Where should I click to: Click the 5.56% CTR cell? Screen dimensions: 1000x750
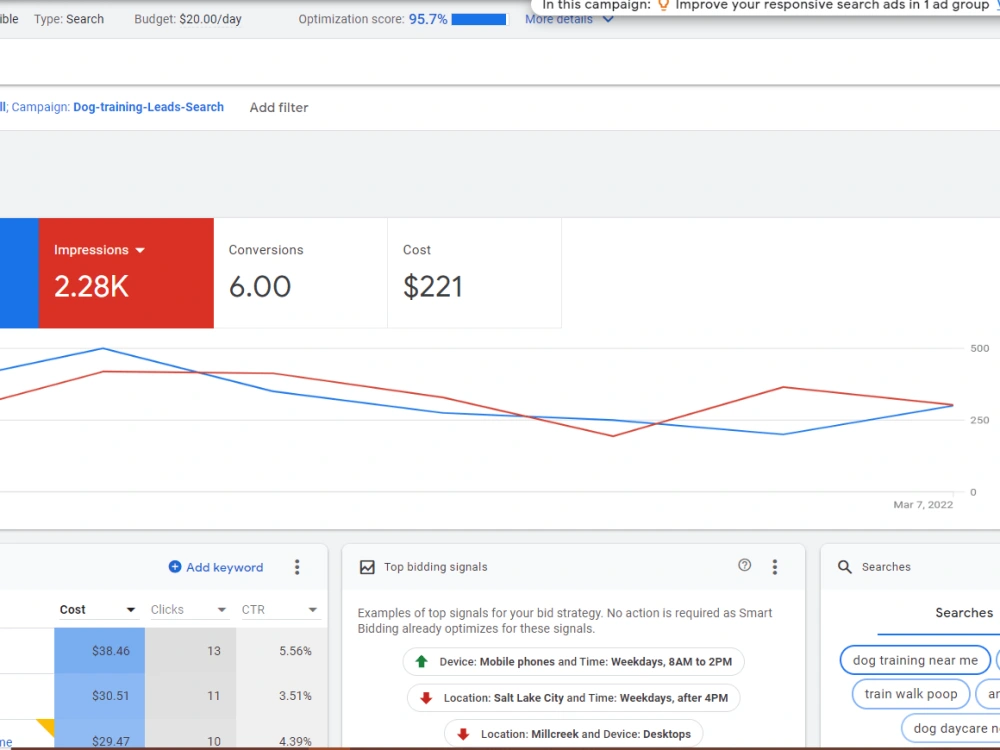click(x=281, y=651)
